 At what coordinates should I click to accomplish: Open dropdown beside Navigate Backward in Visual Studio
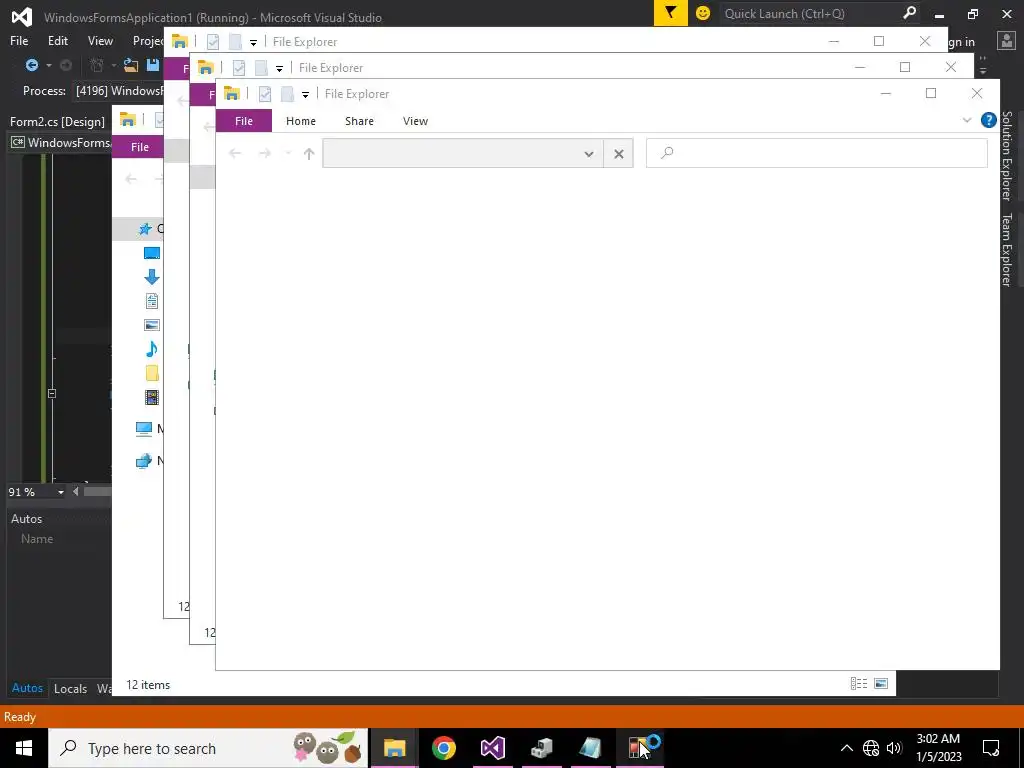[48, 65]
